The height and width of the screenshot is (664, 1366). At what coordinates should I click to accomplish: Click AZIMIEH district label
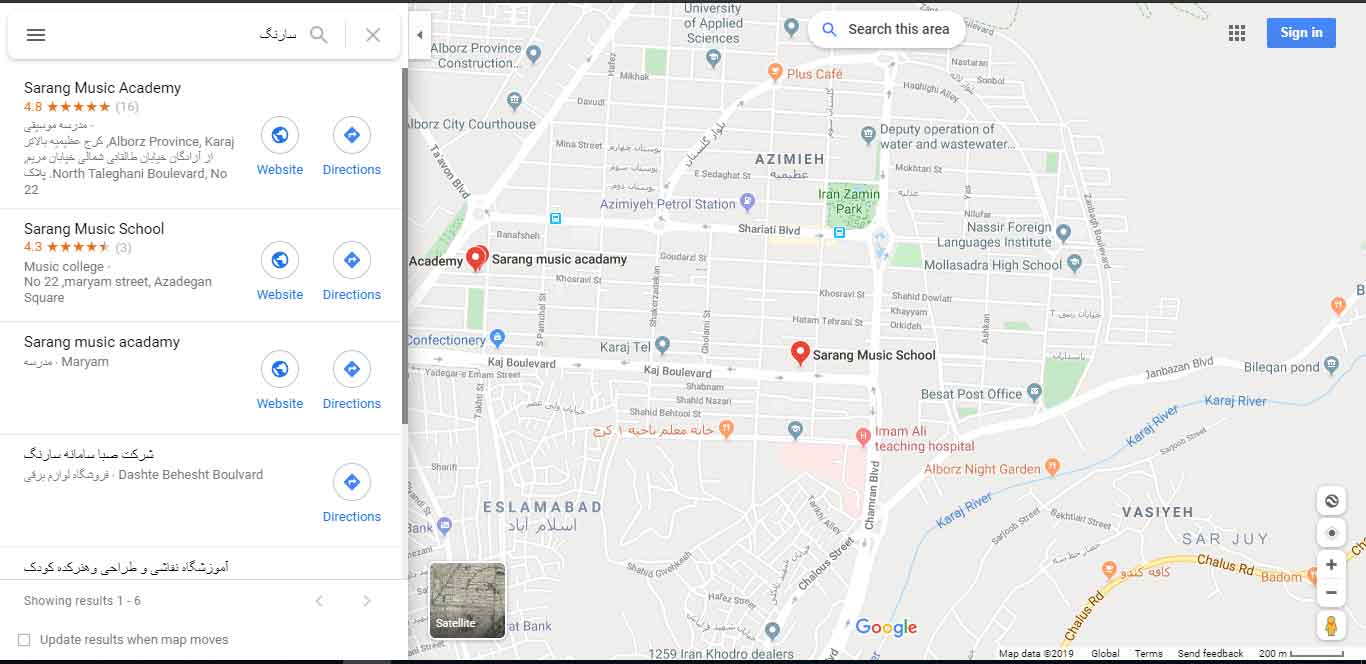[790, 159]
